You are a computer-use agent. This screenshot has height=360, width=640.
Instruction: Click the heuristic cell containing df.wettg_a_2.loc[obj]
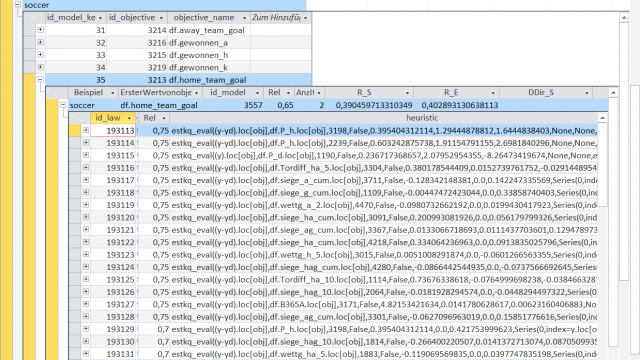coord(384,205)
